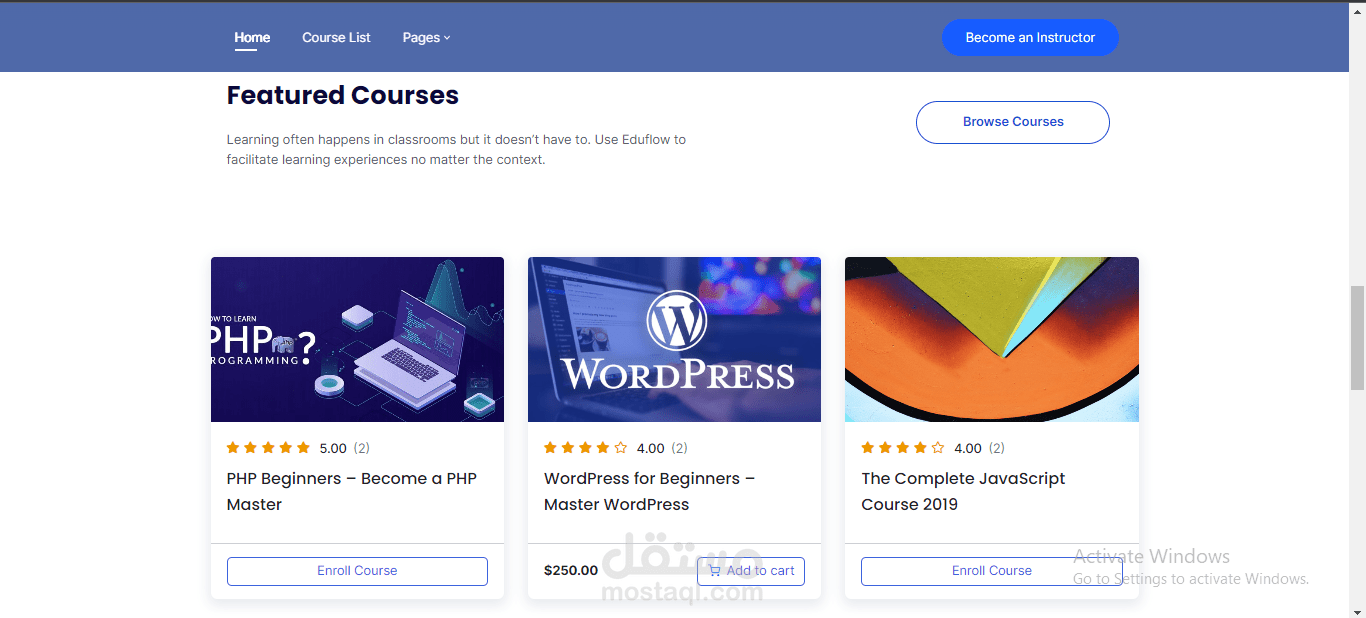Open the colorful JavaScript course thumbnail

coord(992,339)
